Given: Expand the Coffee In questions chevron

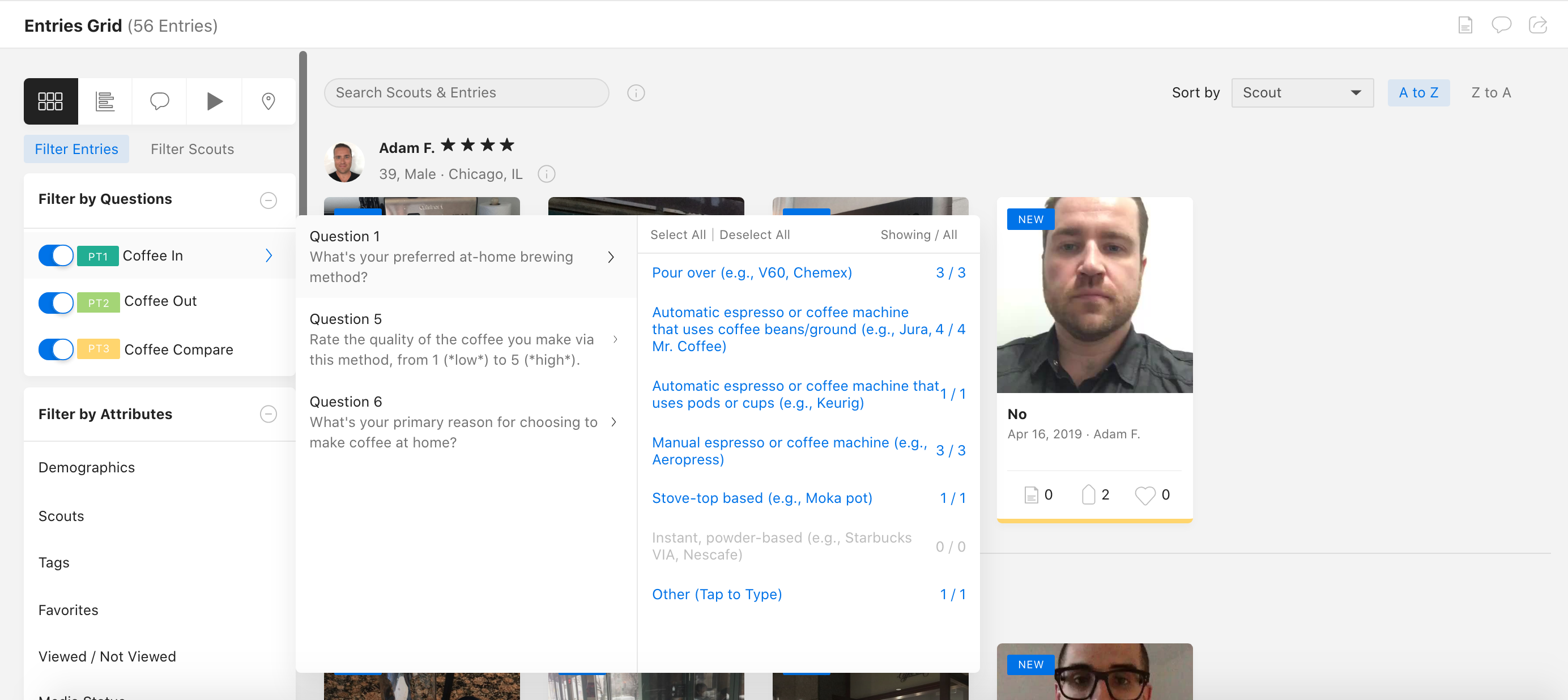Looking at the screenshot, I should [269, 255].
